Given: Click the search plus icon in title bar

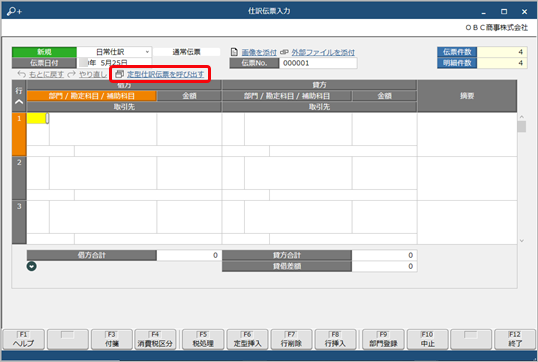Looking at the screenshot, I should point(14,11).
